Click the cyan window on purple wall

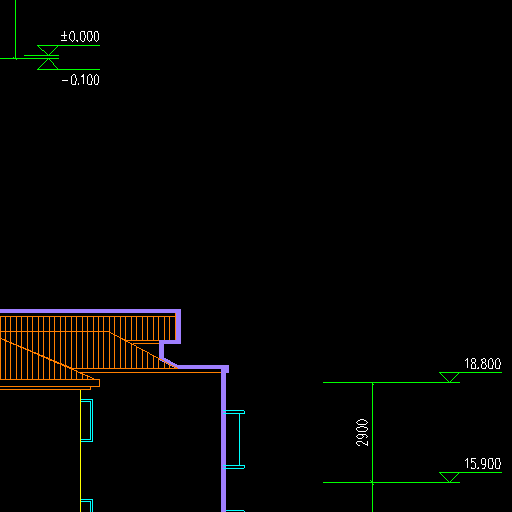coord(234,439)
